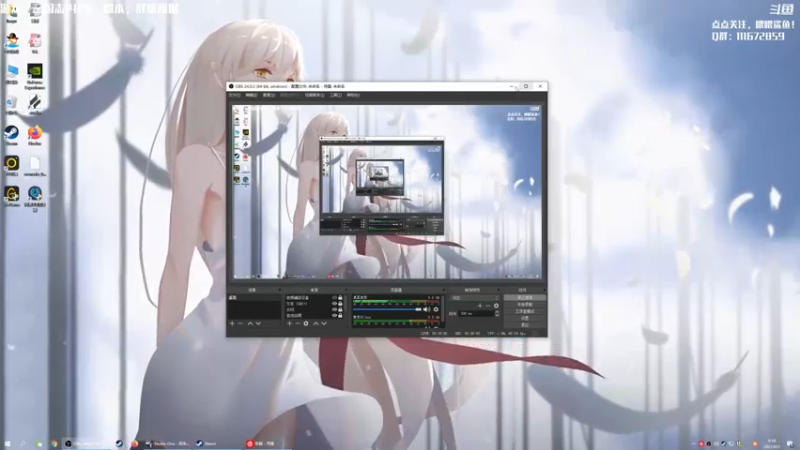The image size is (800, 450).
Task: Lock the 视频捕获设备 source
Action: [x=340, y=298]
